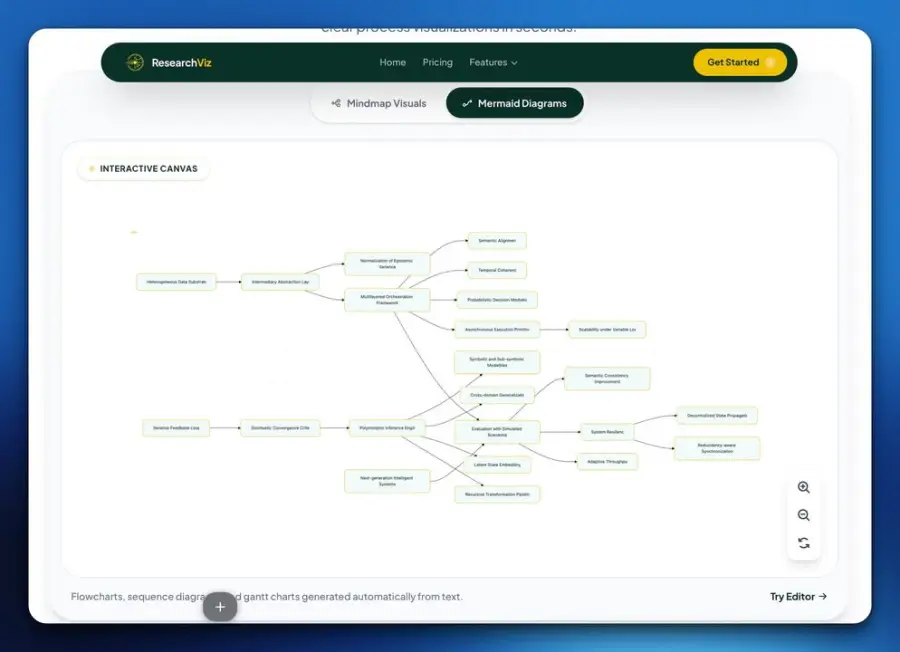Click the Next-generation Intelligent Systems node
The width and height of the screenshot is (900, 652).
tap(387, 481)
